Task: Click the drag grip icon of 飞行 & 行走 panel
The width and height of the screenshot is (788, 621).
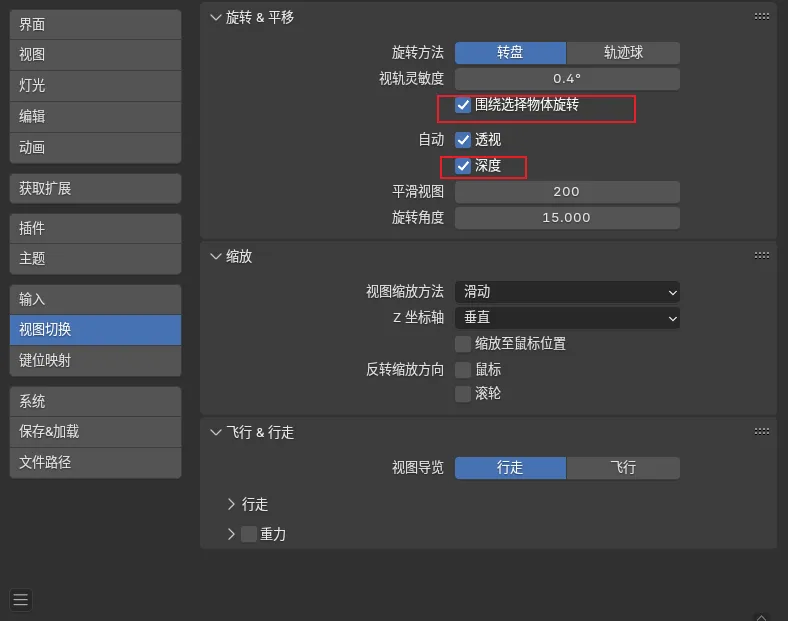Action: point(761,432)
